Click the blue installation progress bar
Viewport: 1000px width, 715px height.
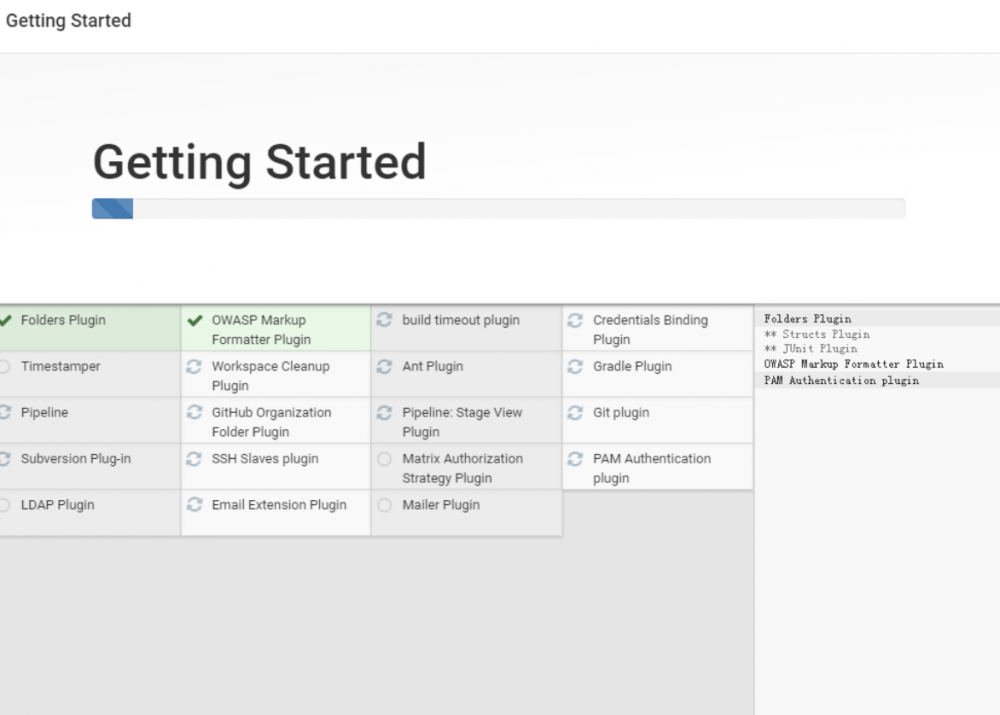112,208
